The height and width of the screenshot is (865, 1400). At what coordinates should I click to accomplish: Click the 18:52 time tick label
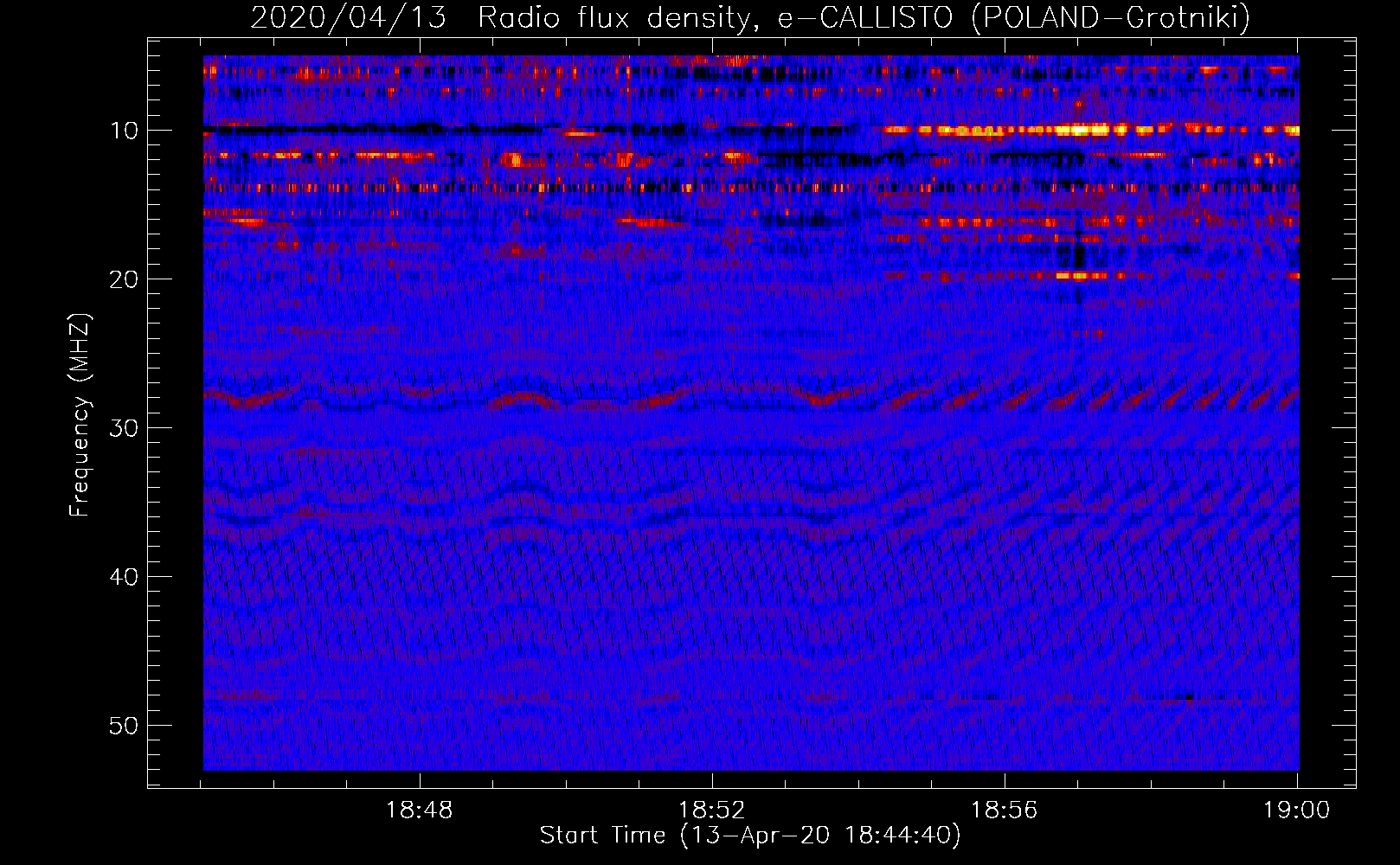pos(711,811)
